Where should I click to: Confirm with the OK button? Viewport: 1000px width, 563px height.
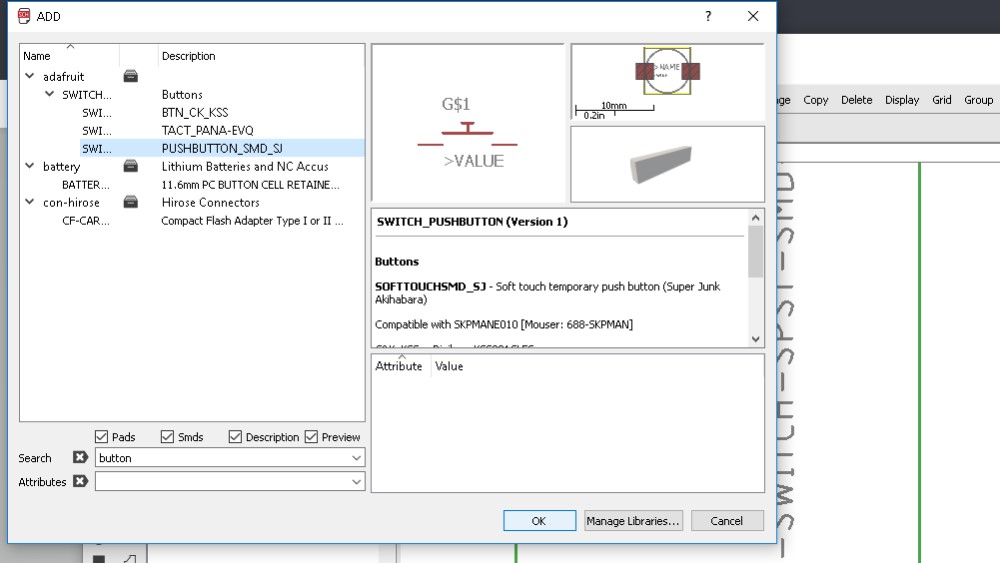pos(540,521)
